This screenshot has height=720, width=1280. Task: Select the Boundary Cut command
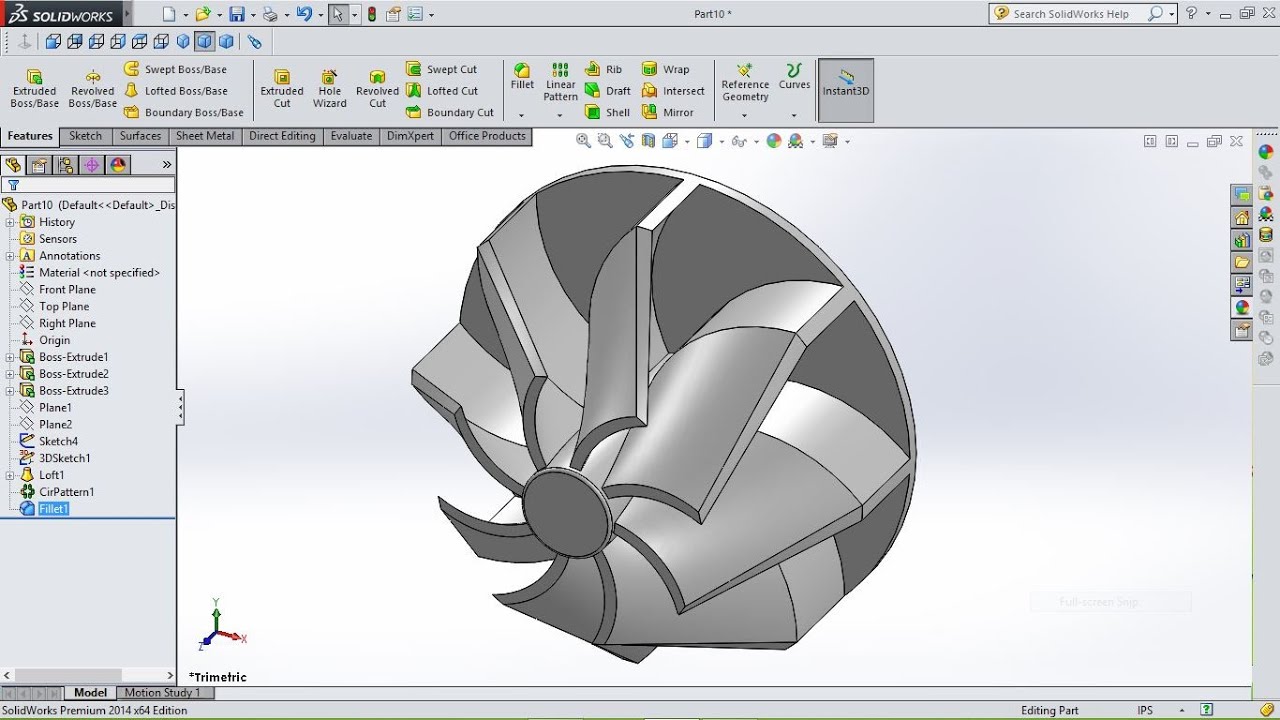point(450,112)
